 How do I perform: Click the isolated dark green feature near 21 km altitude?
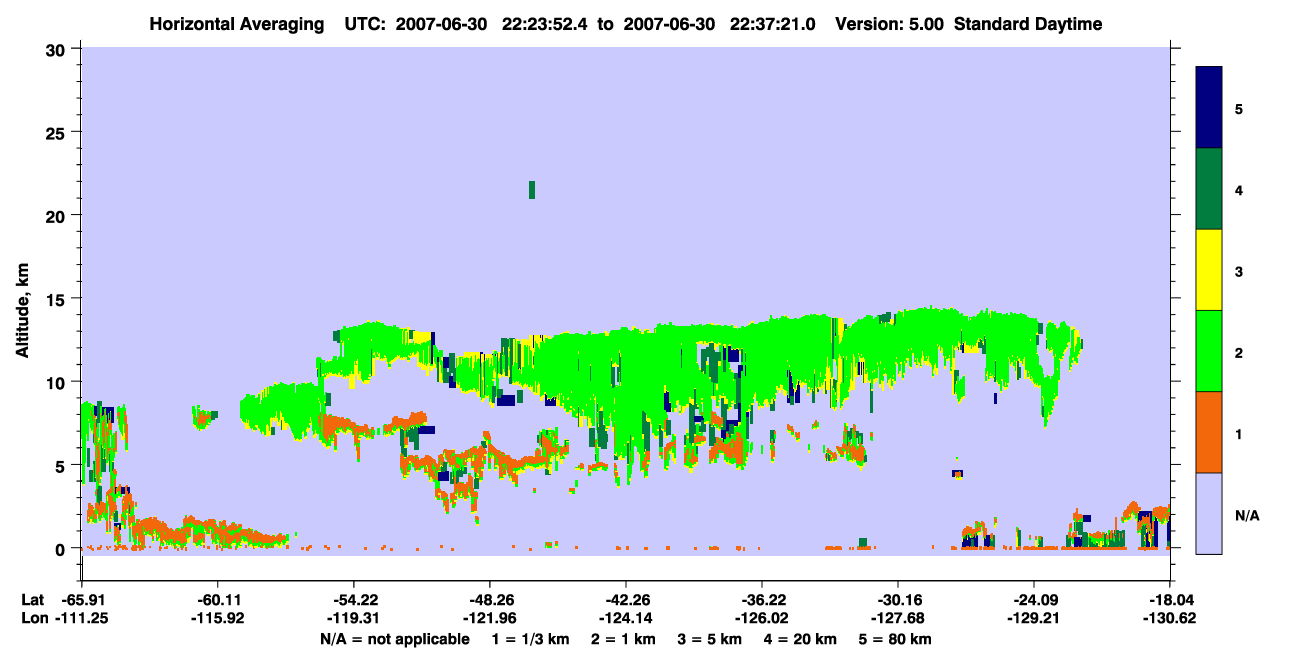532,190
